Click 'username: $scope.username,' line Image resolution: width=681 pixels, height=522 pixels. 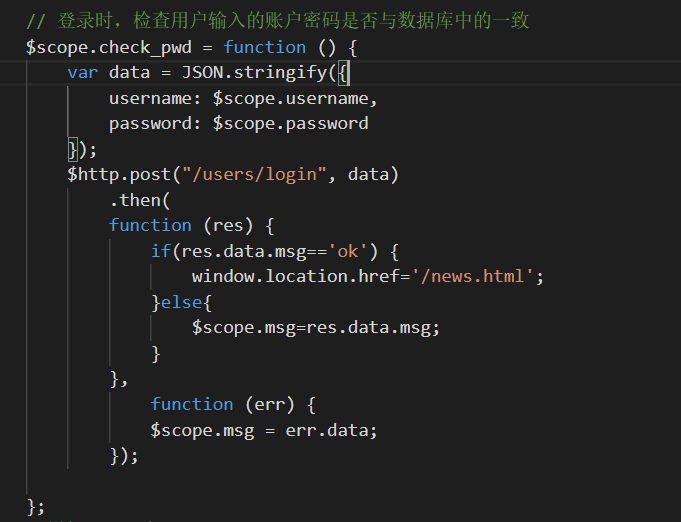[243, 99]
